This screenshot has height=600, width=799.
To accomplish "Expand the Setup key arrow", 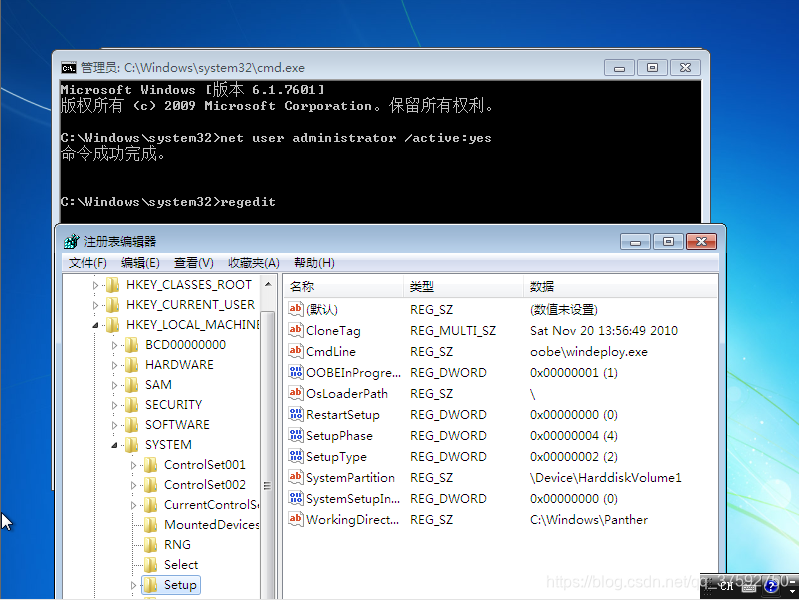I will pyautogui.click(x=133, y=585).
